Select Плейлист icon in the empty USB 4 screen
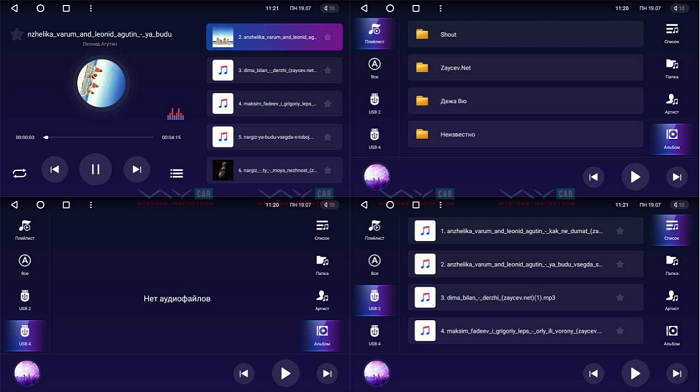This screenshot has width=700, height=392. point(25,229)
